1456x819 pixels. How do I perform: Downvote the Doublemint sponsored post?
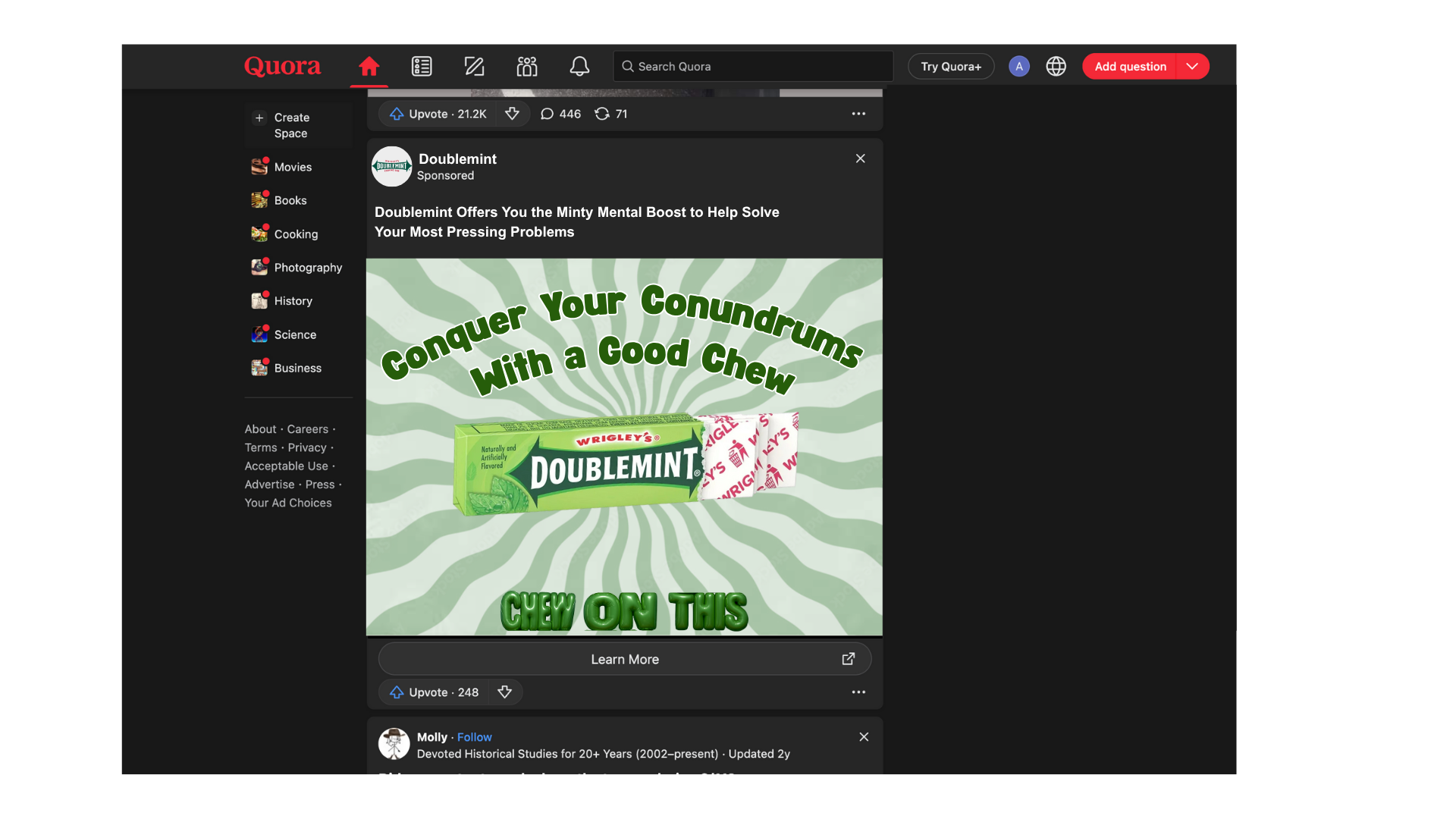504,692
